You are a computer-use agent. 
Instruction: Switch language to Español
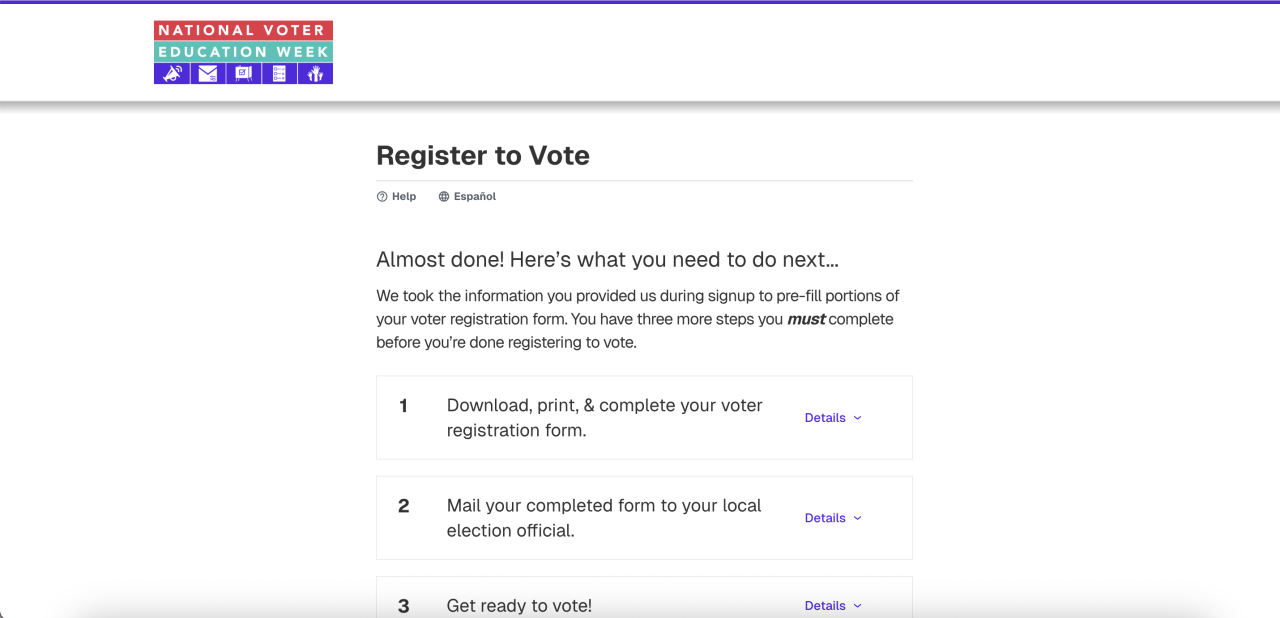tap(475, 197)
